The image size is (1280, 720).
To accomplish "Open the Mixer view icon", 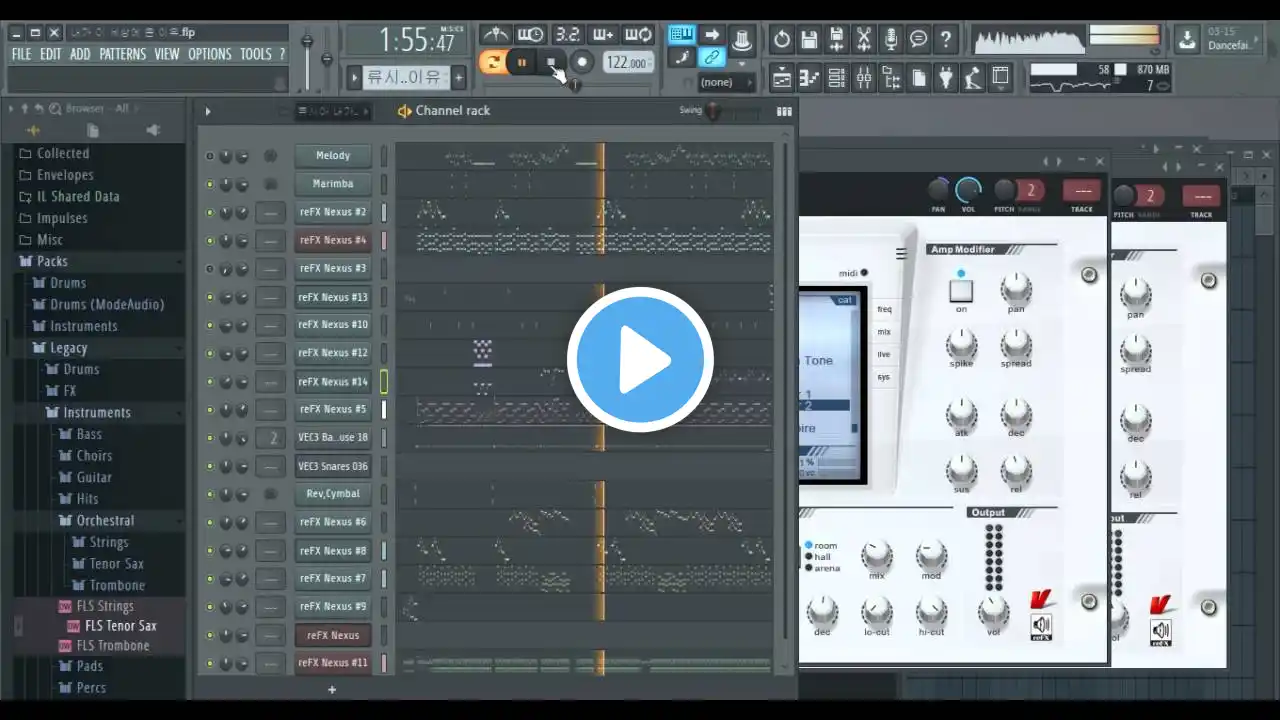I will 864,77.
